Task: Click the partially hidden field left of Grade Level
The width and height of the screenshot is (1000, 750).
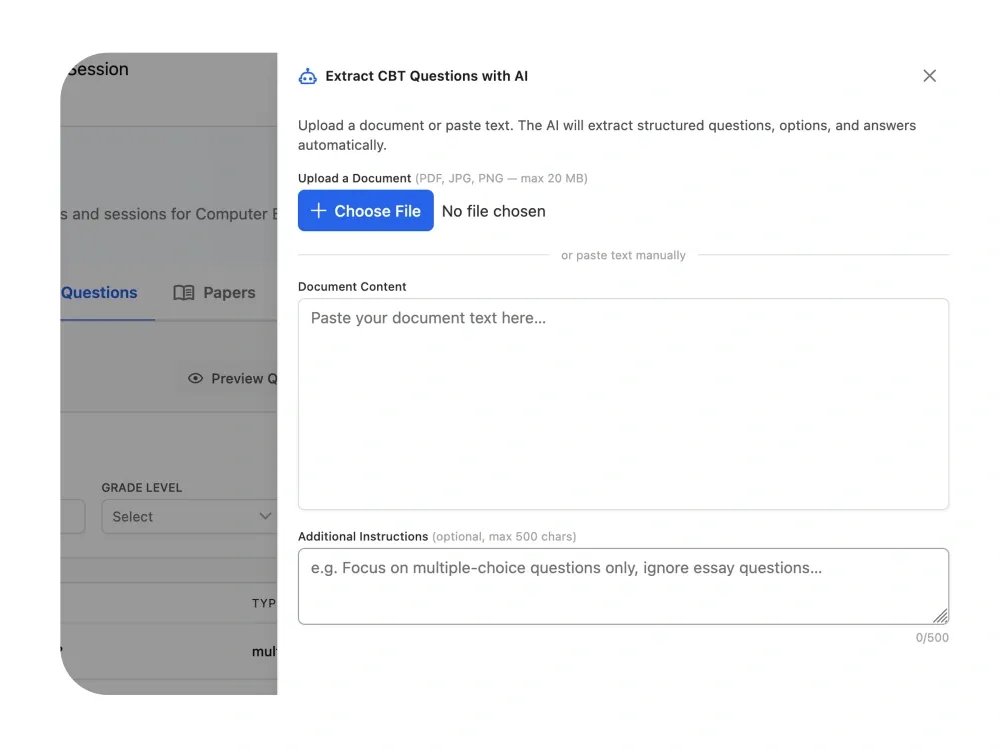Action: click(x=73, y=517)
